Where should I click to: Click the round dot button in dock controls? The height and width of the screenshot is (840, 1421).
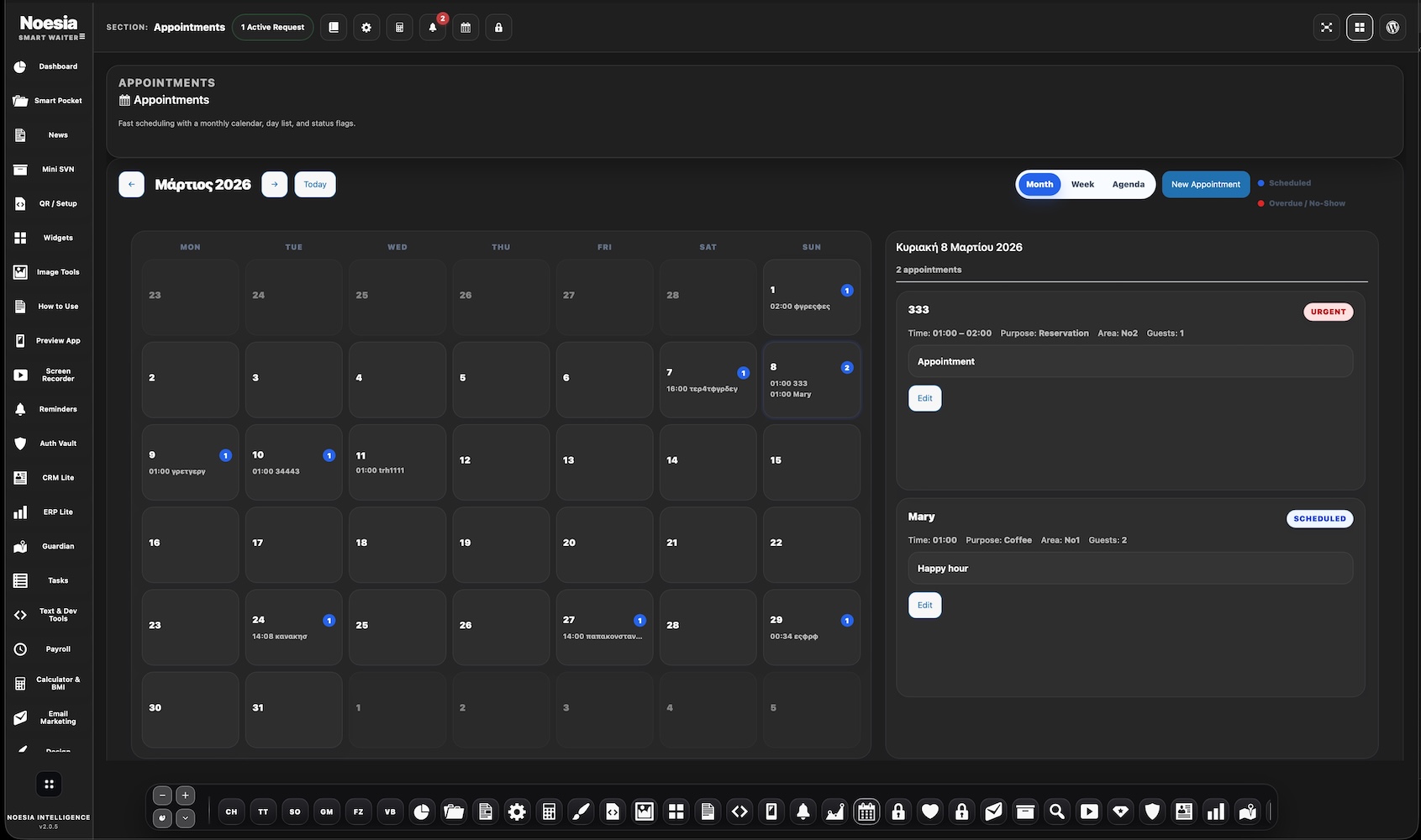pos(163,817)
